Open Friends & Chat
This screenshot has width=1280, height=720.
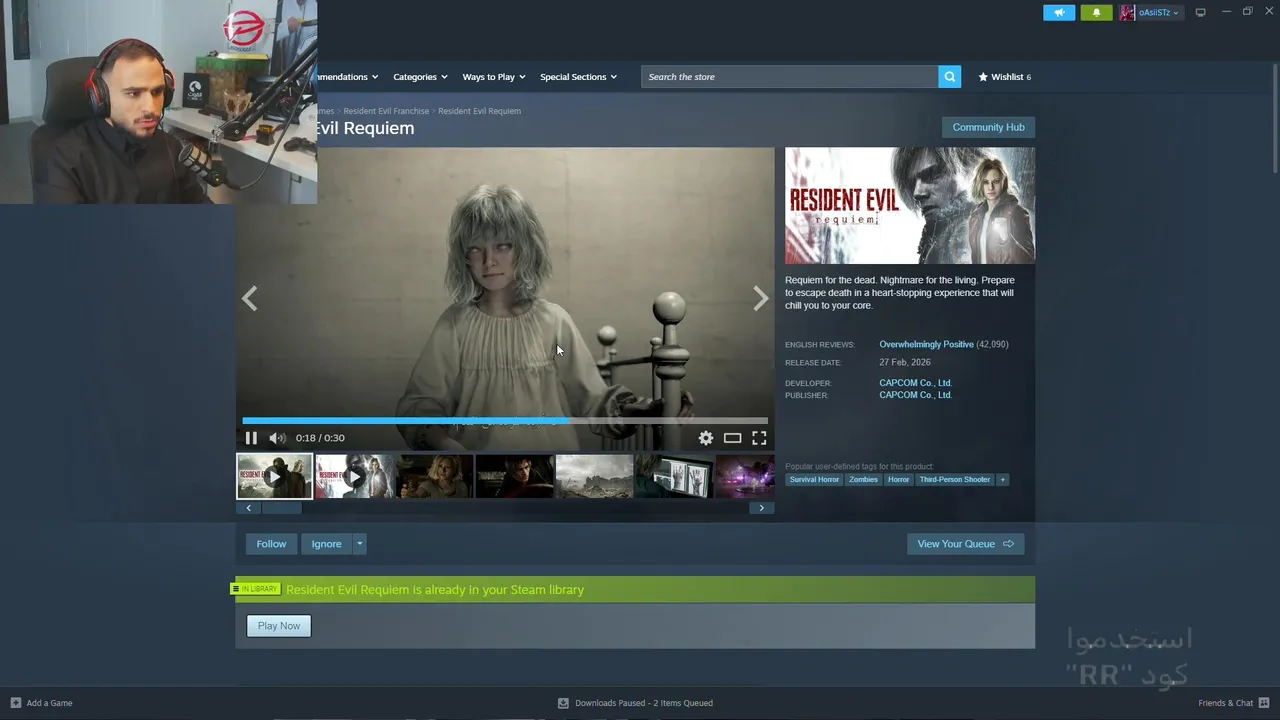[x=1234, y=703]
